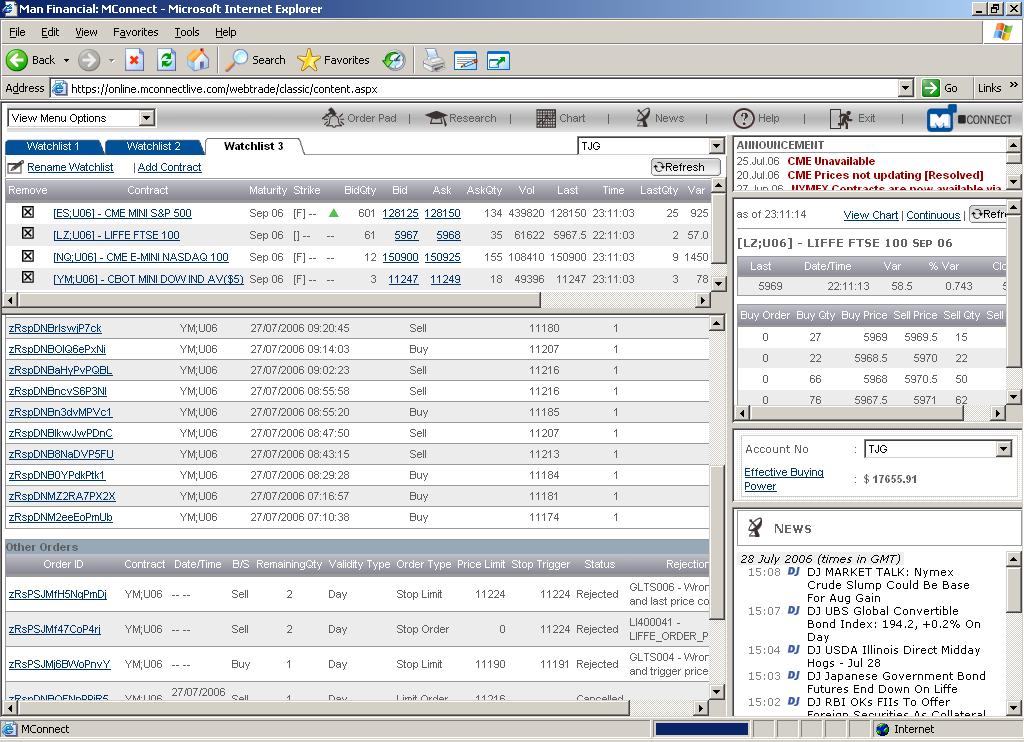Click the Go arrow button
Viewport: 1024px width, 742px height.
tap(940, 88)
